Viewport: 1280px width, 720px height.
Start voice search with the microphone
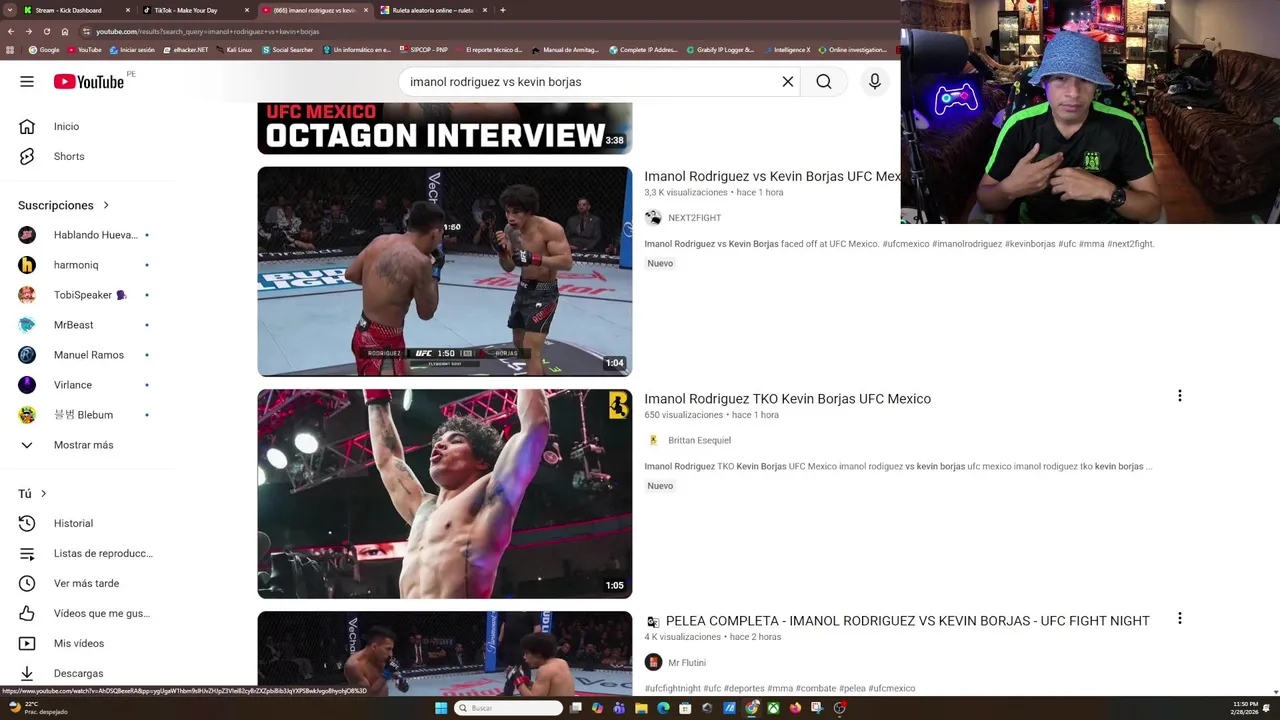875,82
